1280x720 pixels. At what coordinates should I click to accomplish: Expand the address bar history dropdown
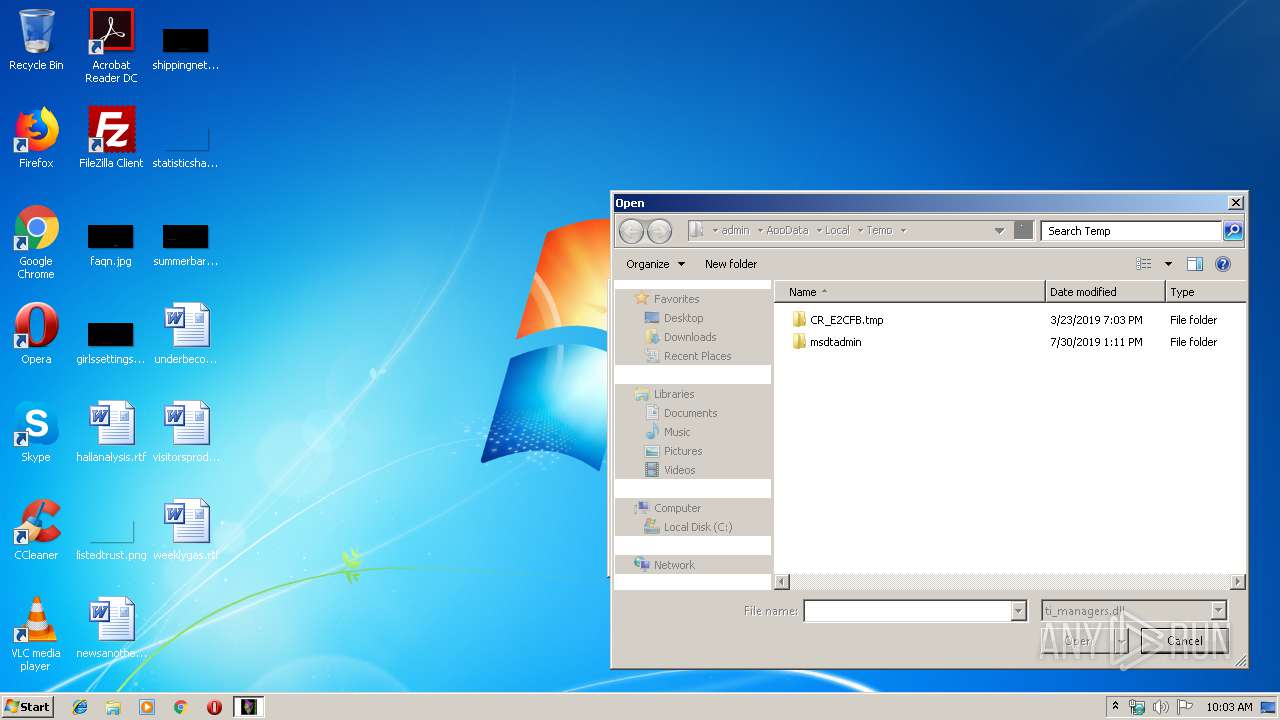[999, 231]
